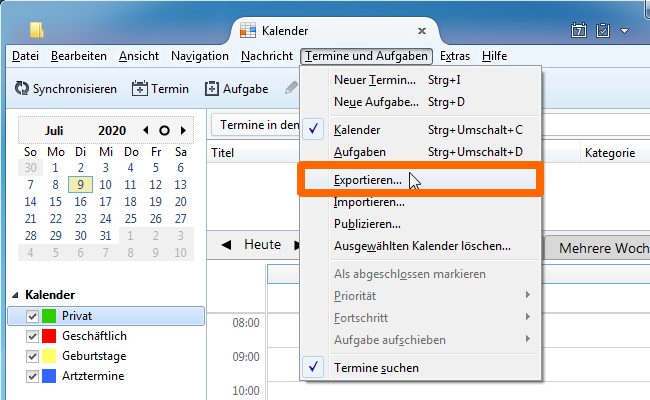This screenshot has width=650, height=400.
Task: Go to next month in mini calendar
Action: point(183,131)
